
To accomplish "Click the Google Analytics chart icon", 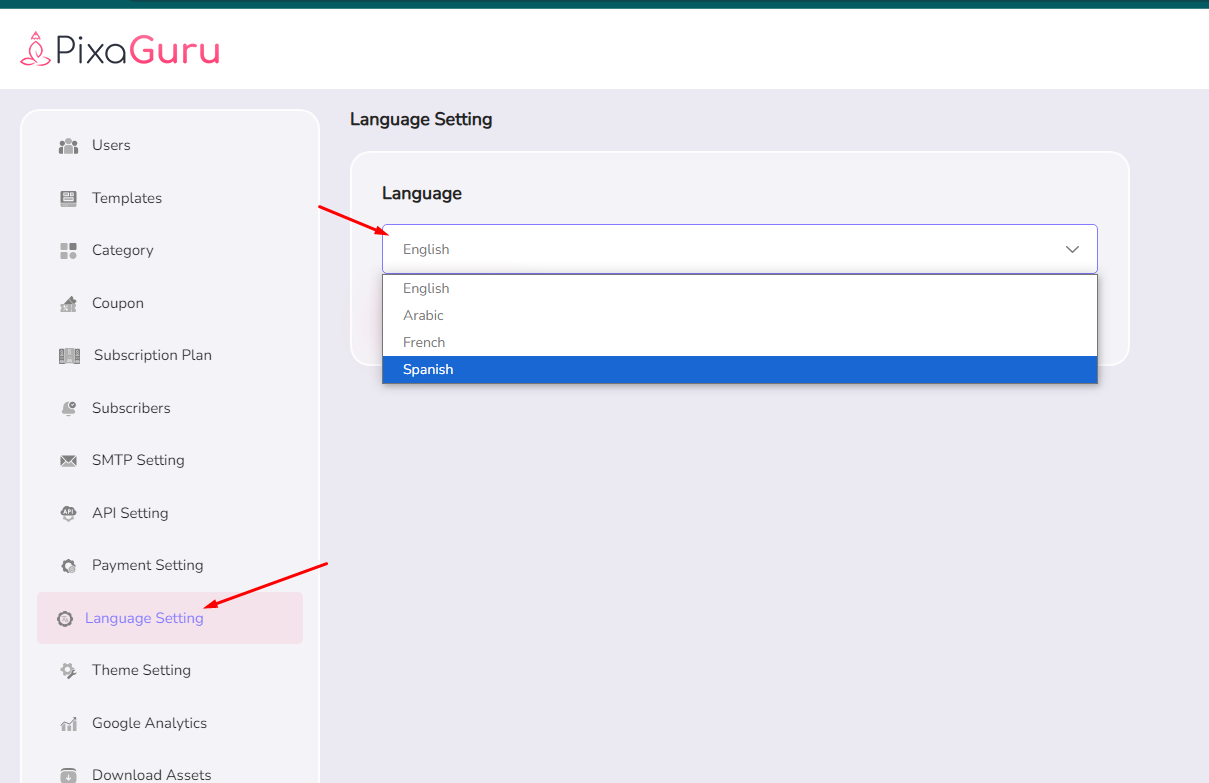I will [68, 724].
